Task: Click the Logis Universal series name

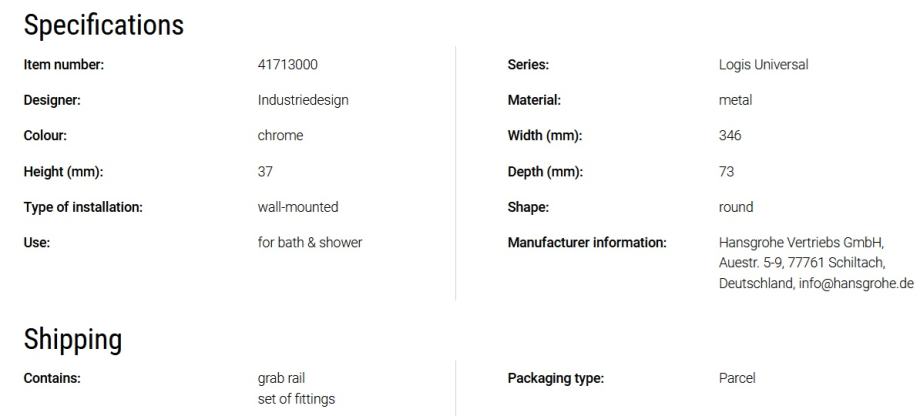Action: [763, 65]
